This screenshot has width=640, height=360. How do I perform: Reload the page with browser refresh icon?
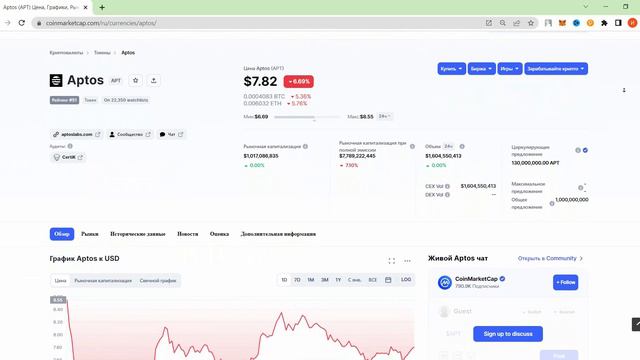(x=22, y=23)
